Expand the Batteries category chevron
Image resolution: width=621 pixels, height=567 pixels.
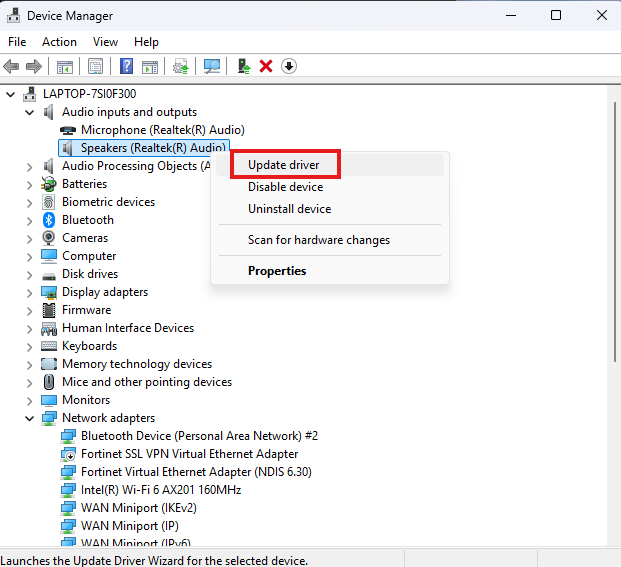pos(29,185)
